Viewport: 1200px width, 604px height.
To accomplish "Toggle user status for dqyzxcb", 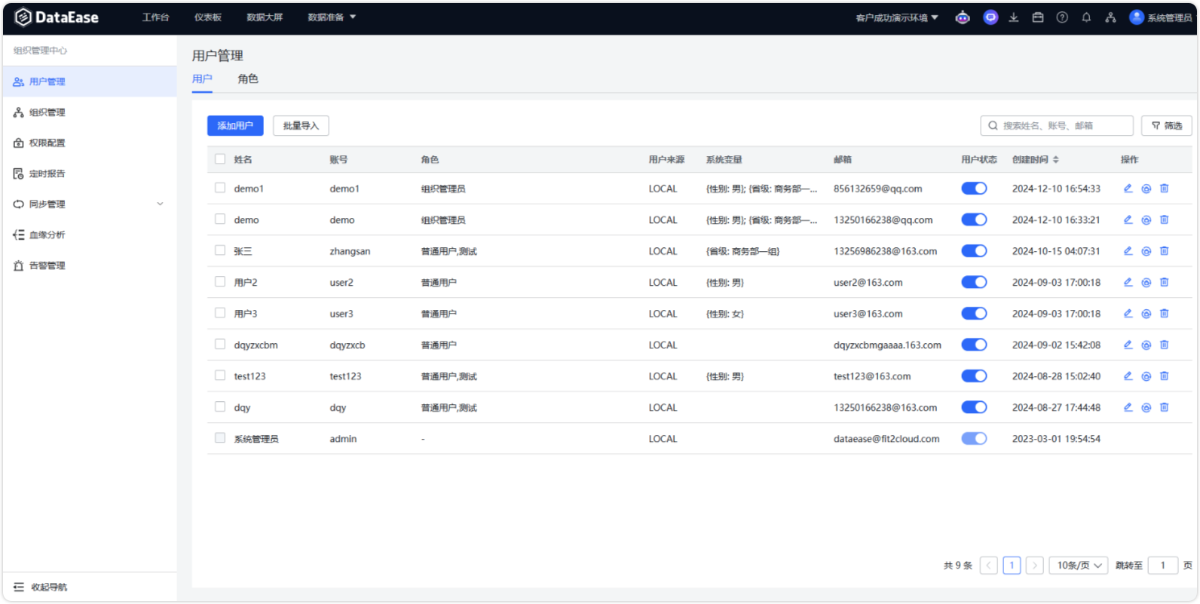I will coord(974,345).
